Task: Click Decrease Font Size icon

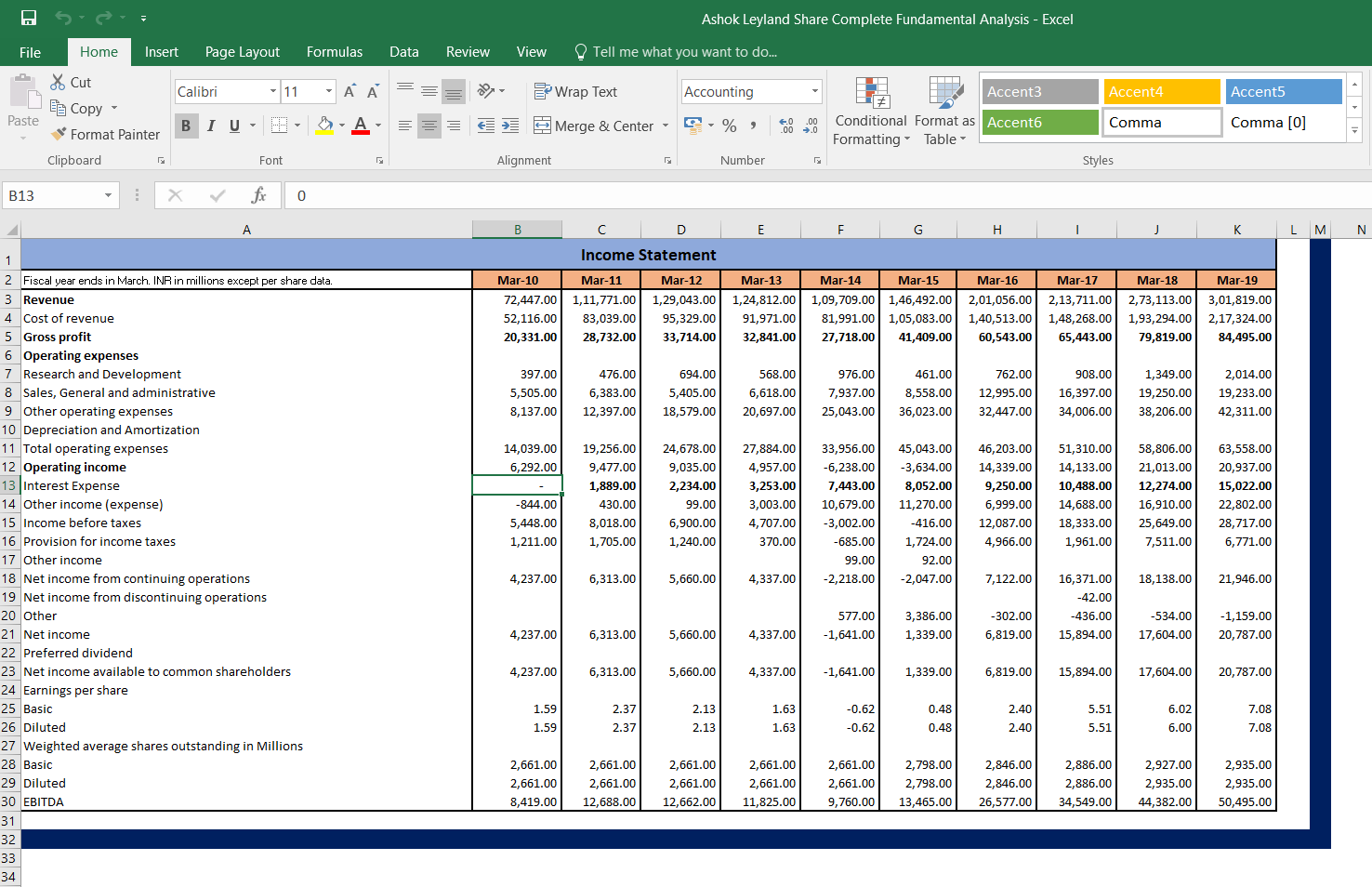Action: coord(373,91)
